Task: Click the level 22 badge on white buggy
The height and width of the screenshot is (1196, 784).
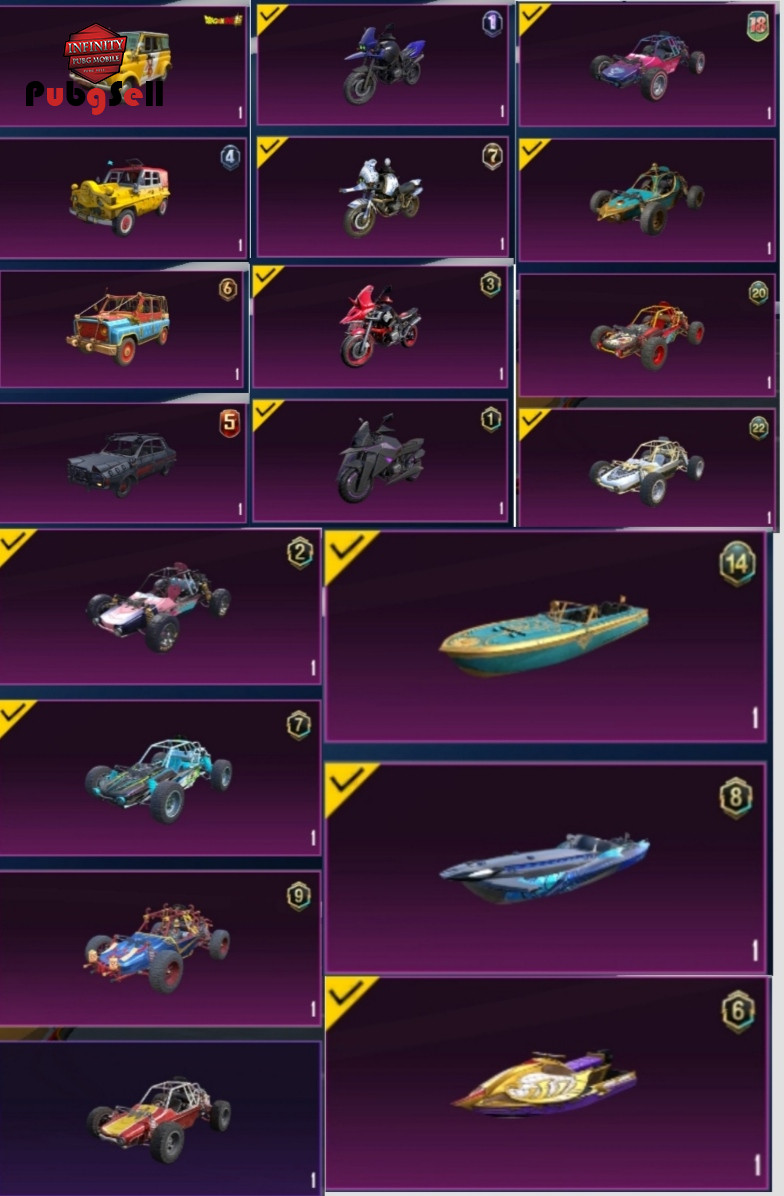Action: pos(758,428)
